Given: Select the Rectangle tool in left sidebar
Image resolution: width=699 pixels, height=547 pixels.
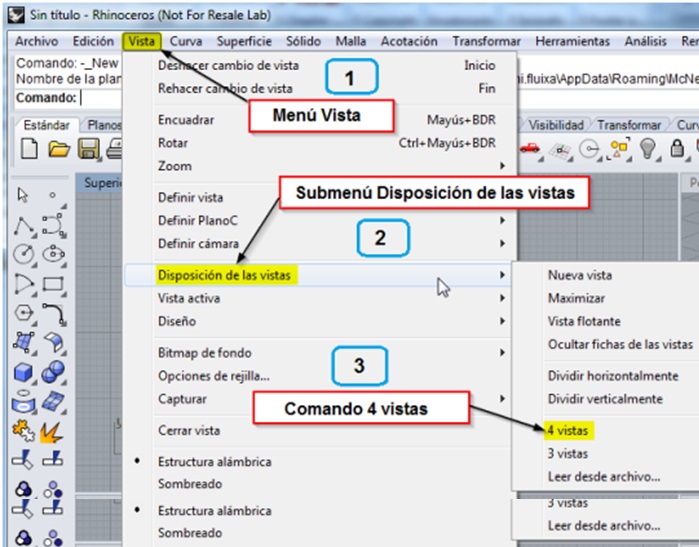Looking at the screenshot, I should point(54,284).
